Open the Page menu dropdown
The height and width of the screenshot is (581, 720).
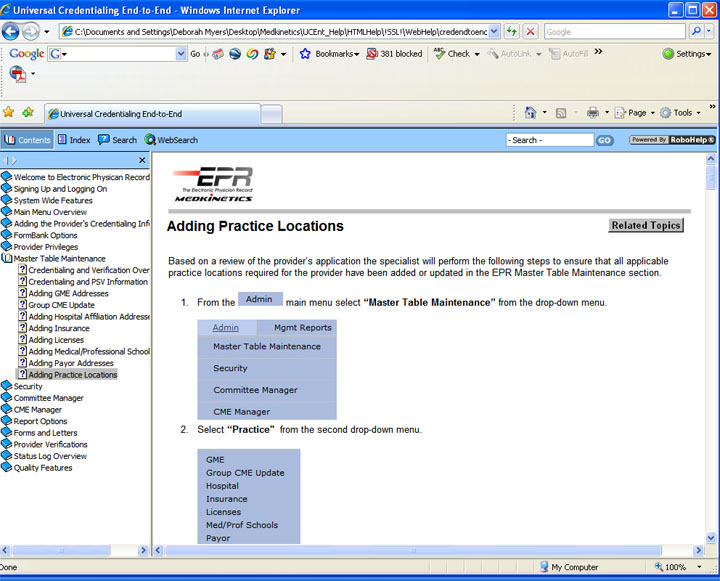click(652, 113)
